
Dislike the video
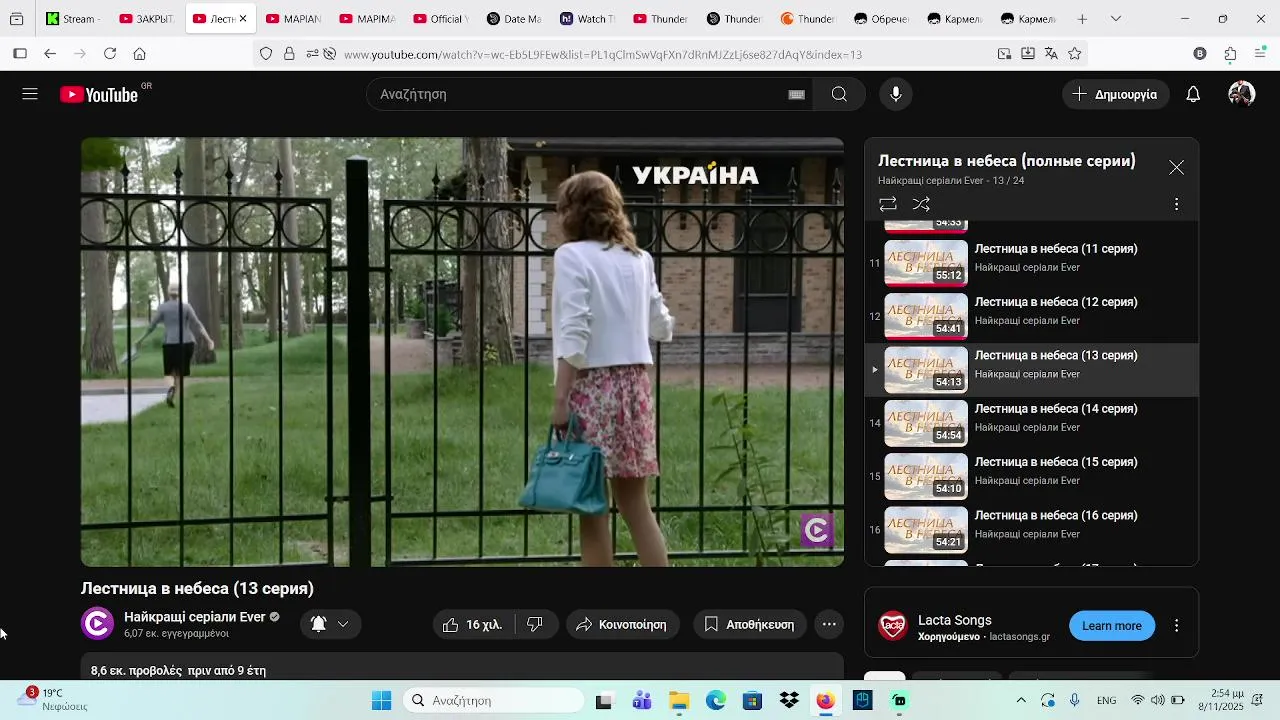pos(535,624)
